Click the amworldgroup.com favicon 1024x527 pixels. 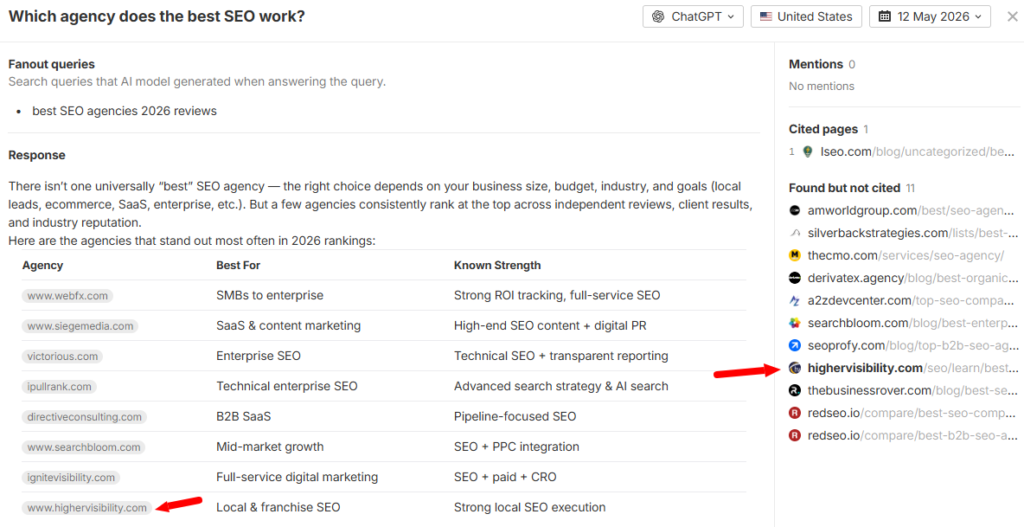pos(795,210)
